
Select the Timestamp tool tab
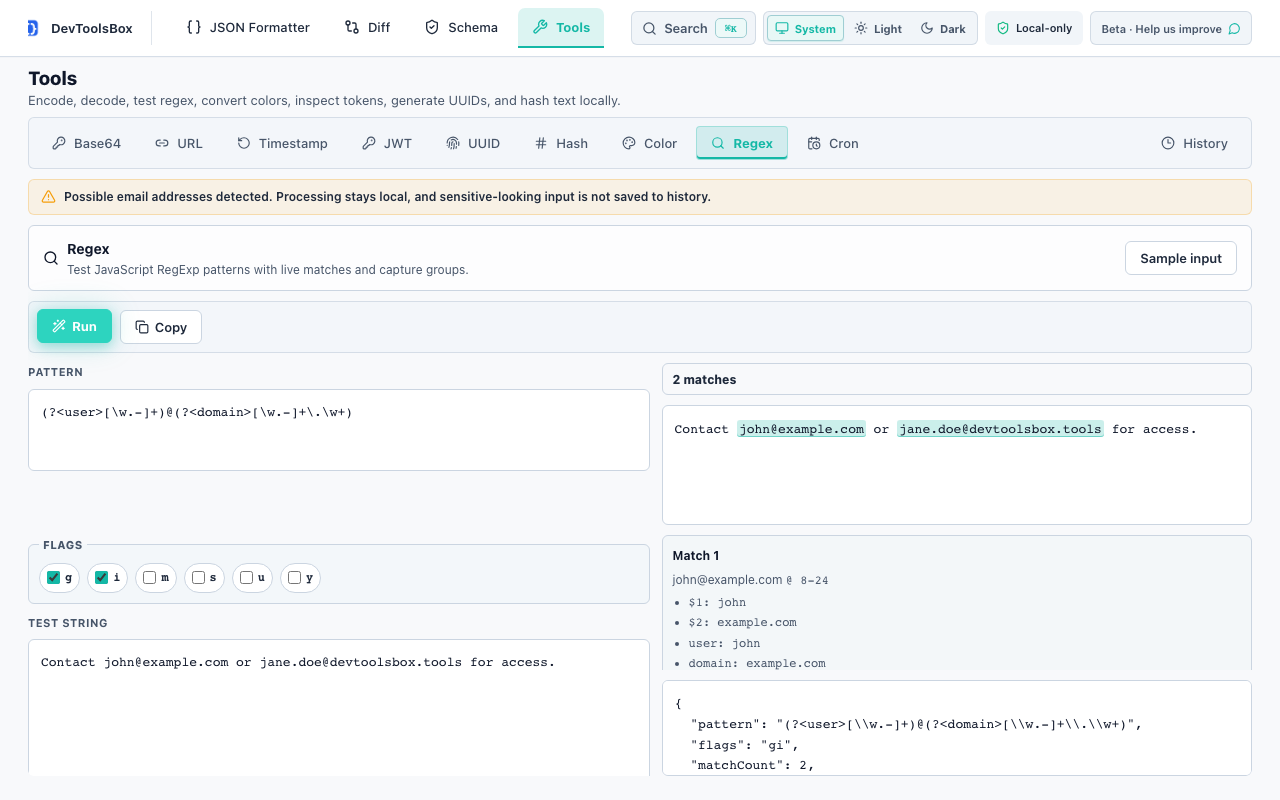pos(282,143)
